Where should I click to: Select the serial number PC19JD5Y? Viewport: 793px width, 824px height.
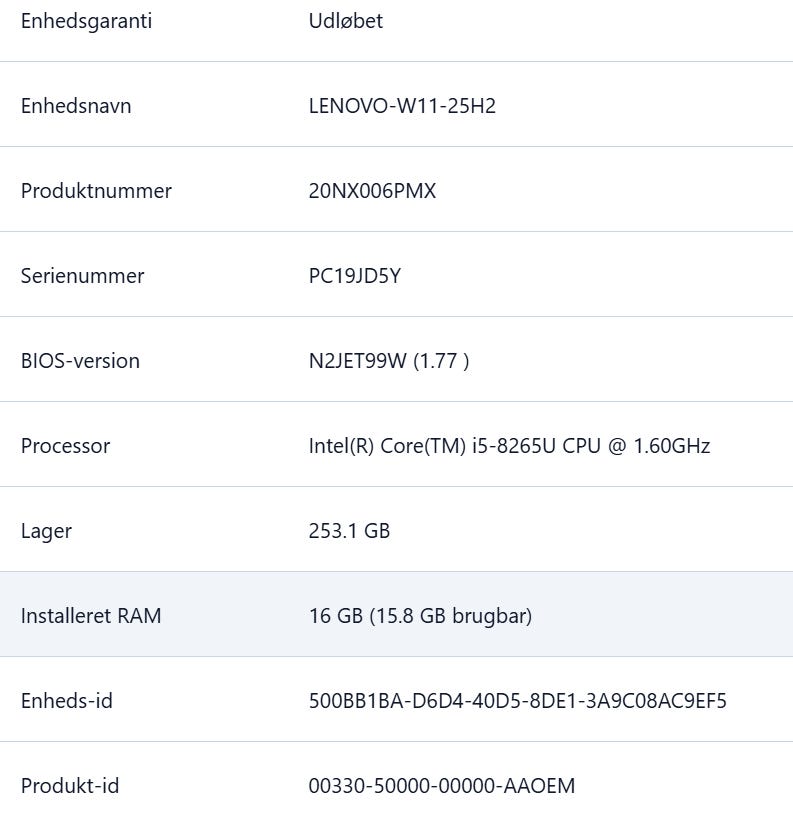coord(354,276)
